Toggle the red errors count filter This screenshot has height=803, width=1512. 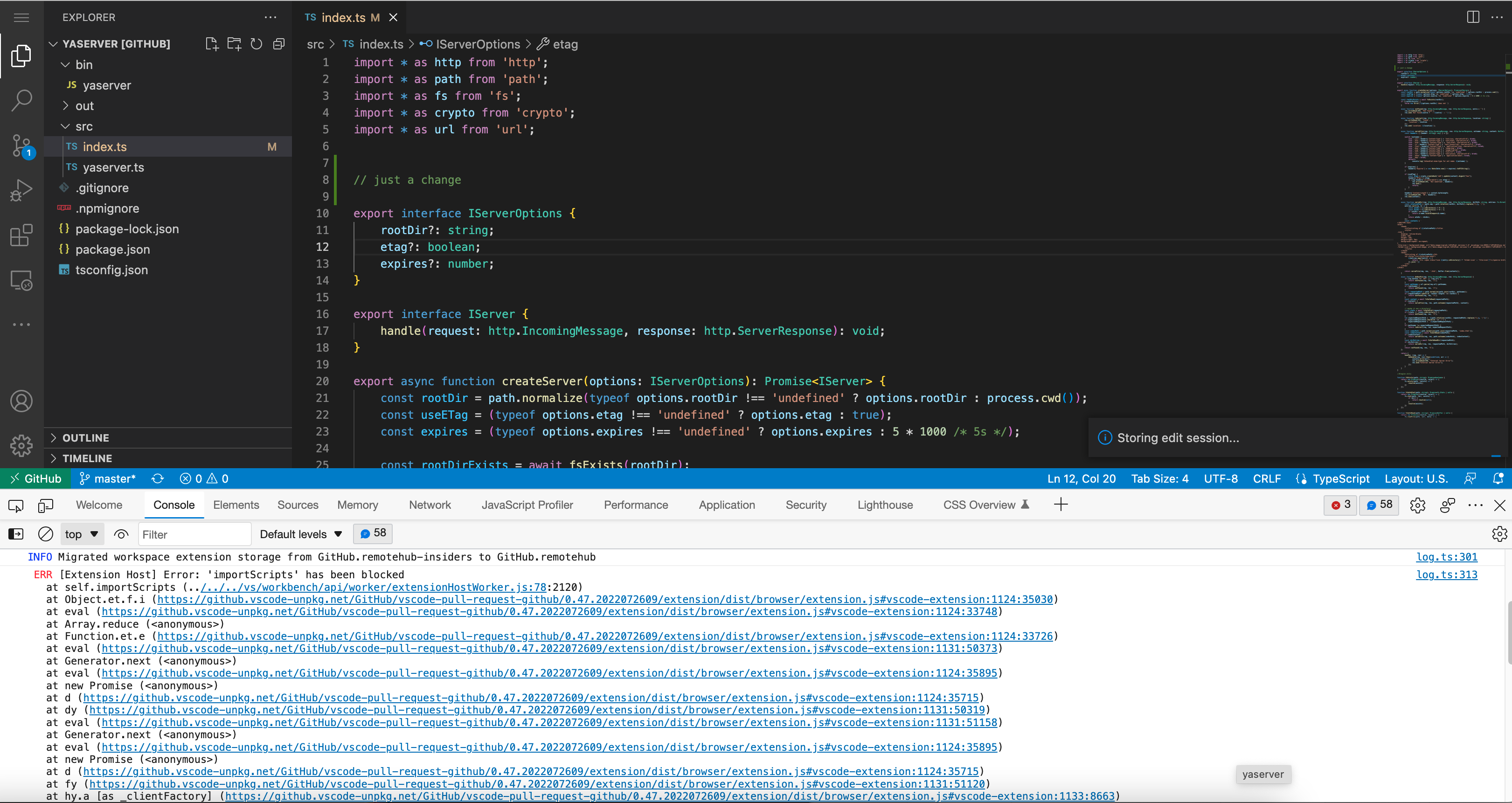tap(1340, 504)
